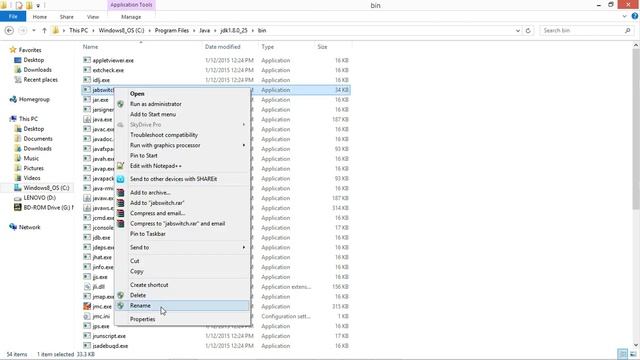
Task: Choose Create shortcut
Action: [x=182, y=285]
